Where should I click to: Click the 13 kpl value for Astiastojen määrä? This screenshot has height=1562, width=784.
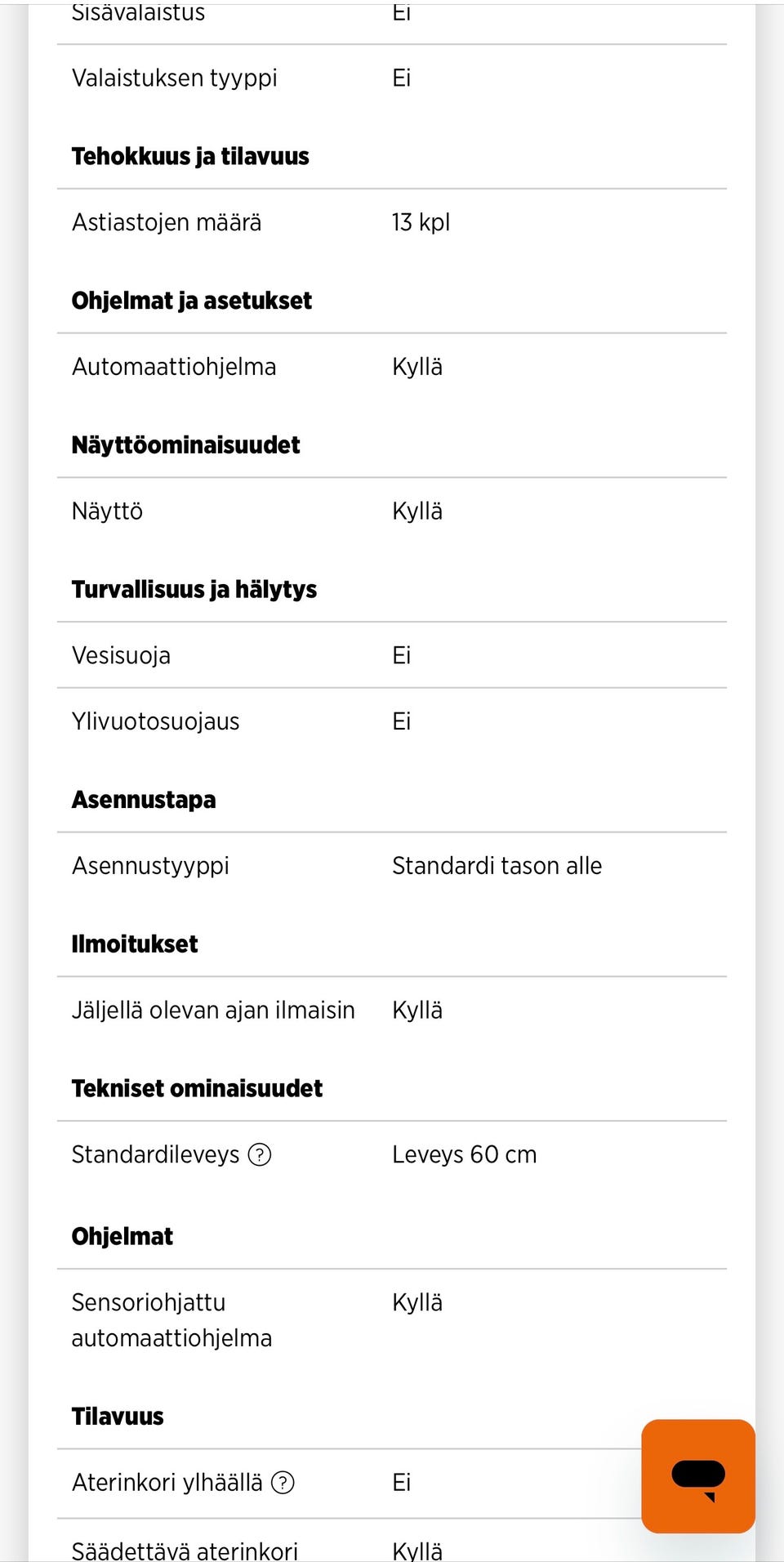pos(421,222)
